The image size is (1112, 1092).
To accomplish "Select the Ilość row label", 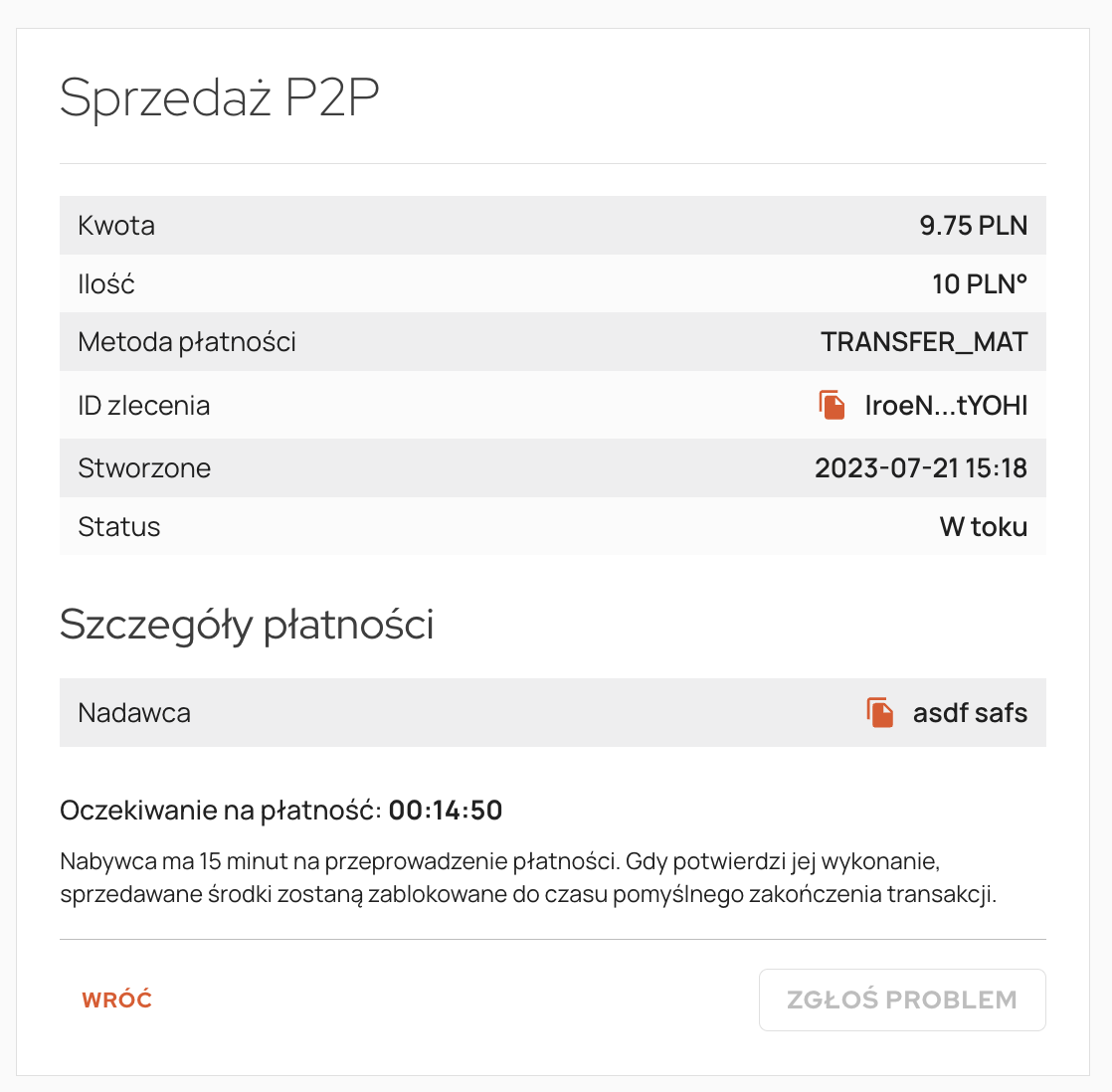I will pos(106,284).
